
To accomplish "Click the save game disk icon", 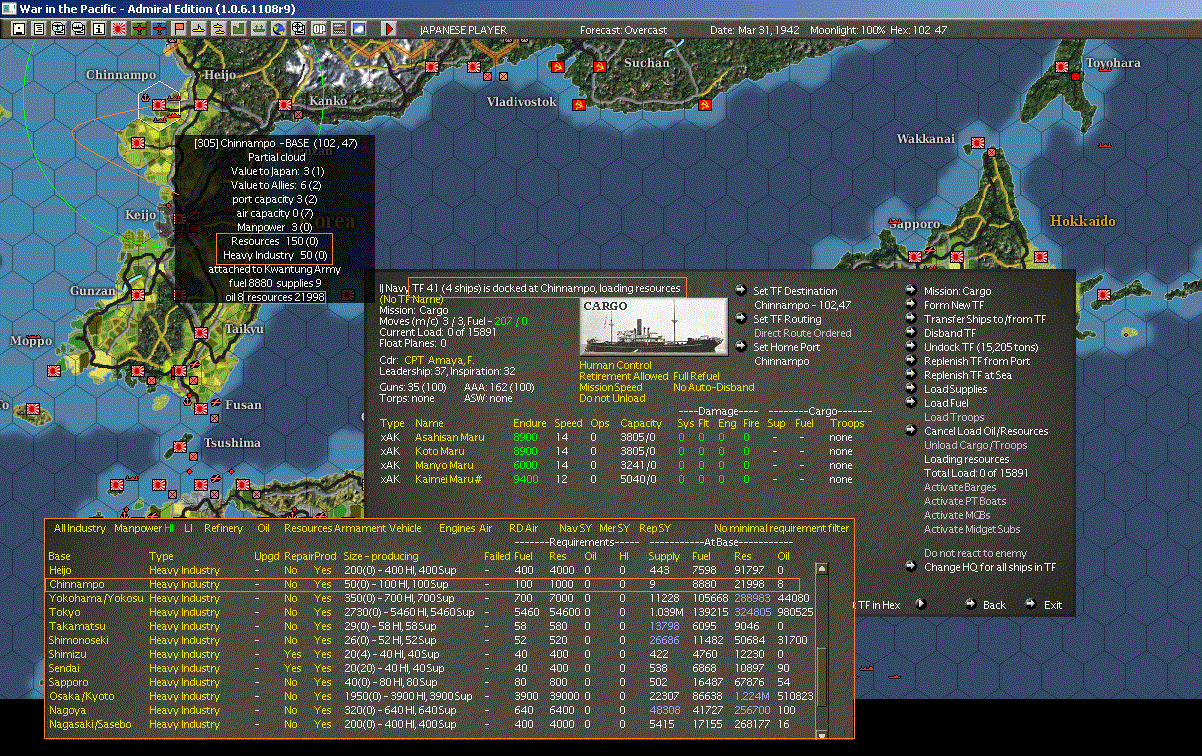I will [19, 29].
